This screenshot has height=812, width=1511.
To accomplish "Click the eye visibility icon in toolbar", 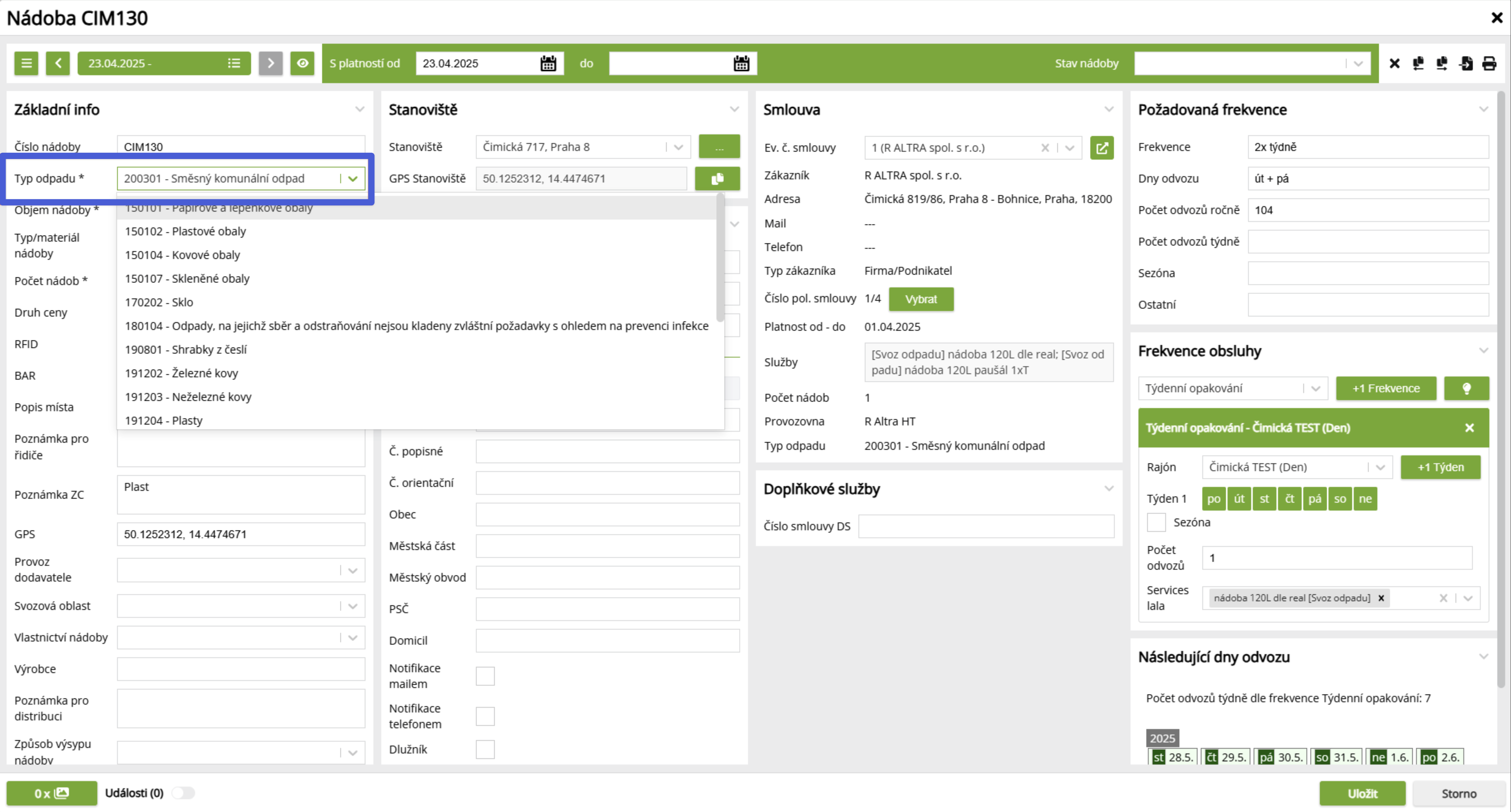I will [302, 63].
